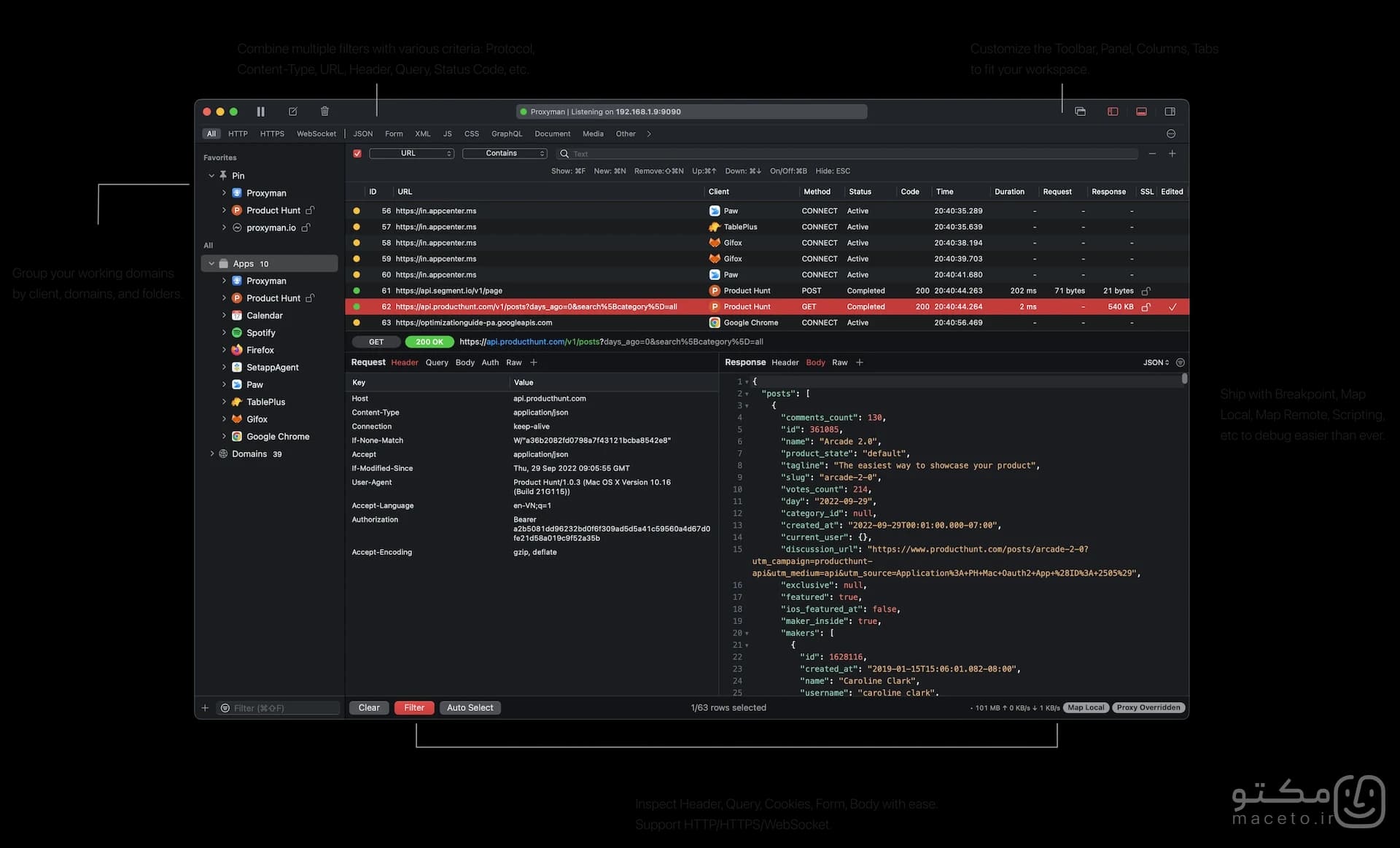
Task: Click the response body vertical scrollbar
Action: click(1184, 378)
